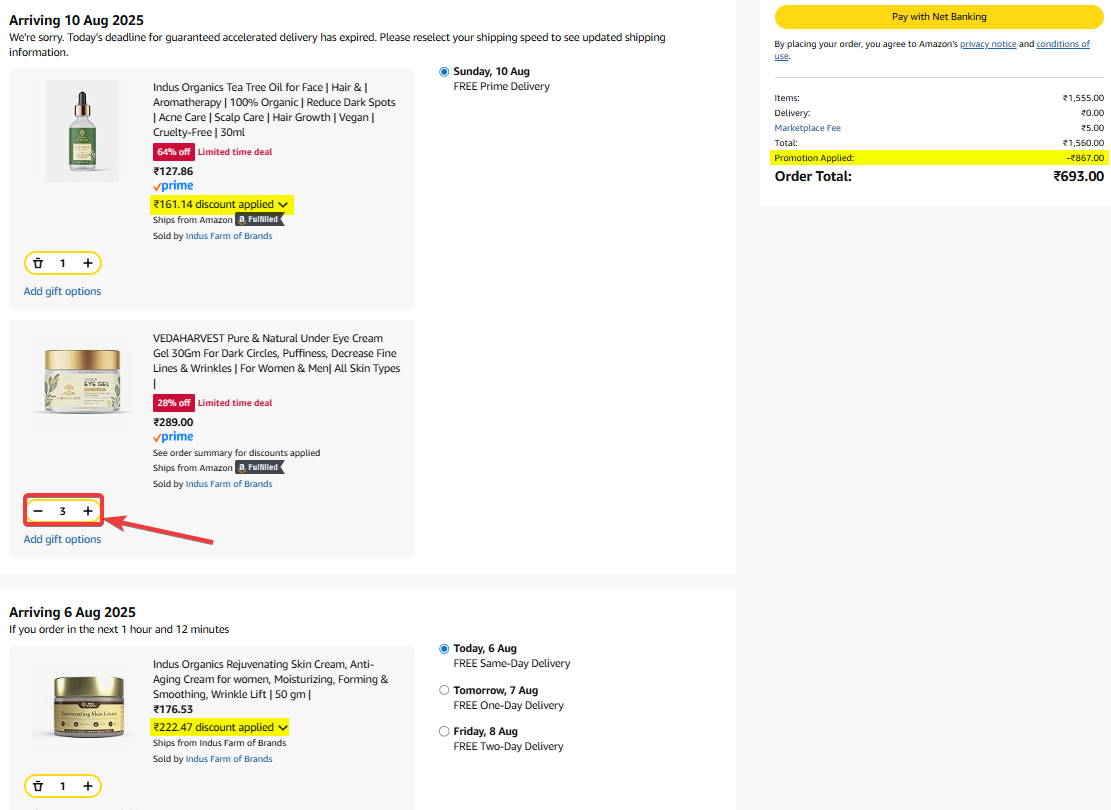Click the VEDAHARVEST Under Eye Cream title
The width and height of the screenshot is (1111, 810).
click(x=276, y=361)
